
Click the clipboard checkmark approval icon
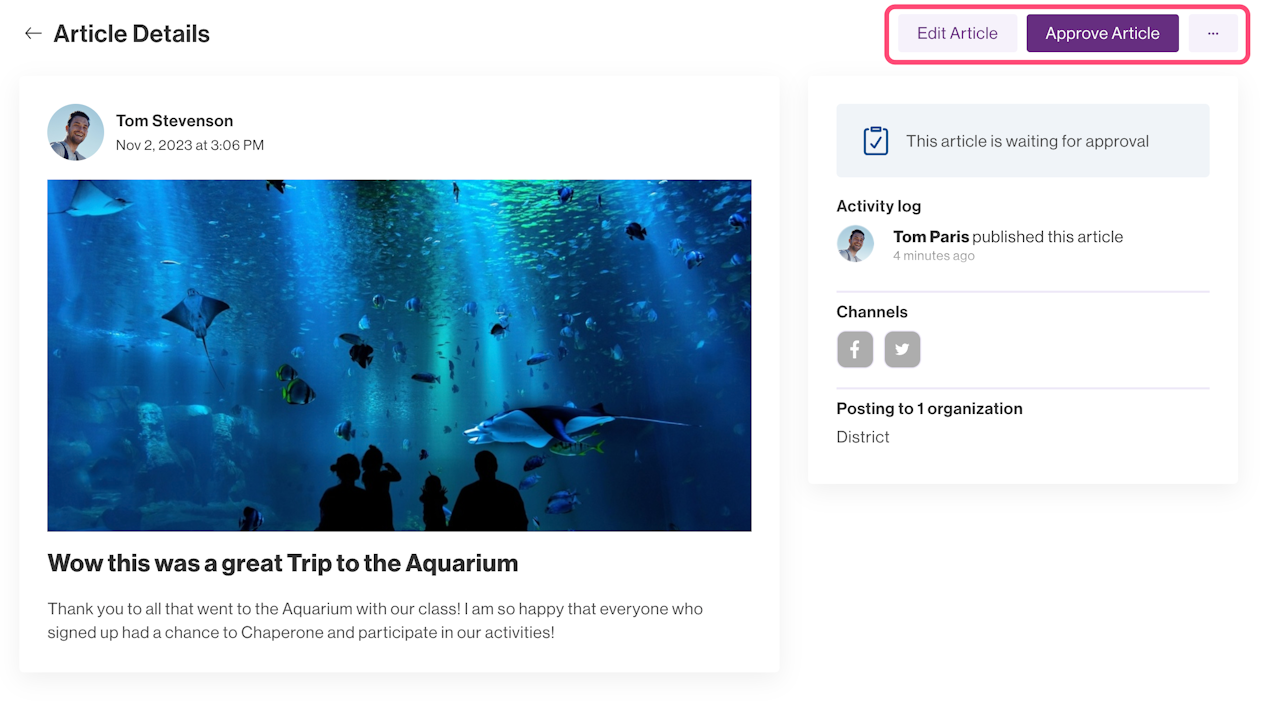point(875,141)
